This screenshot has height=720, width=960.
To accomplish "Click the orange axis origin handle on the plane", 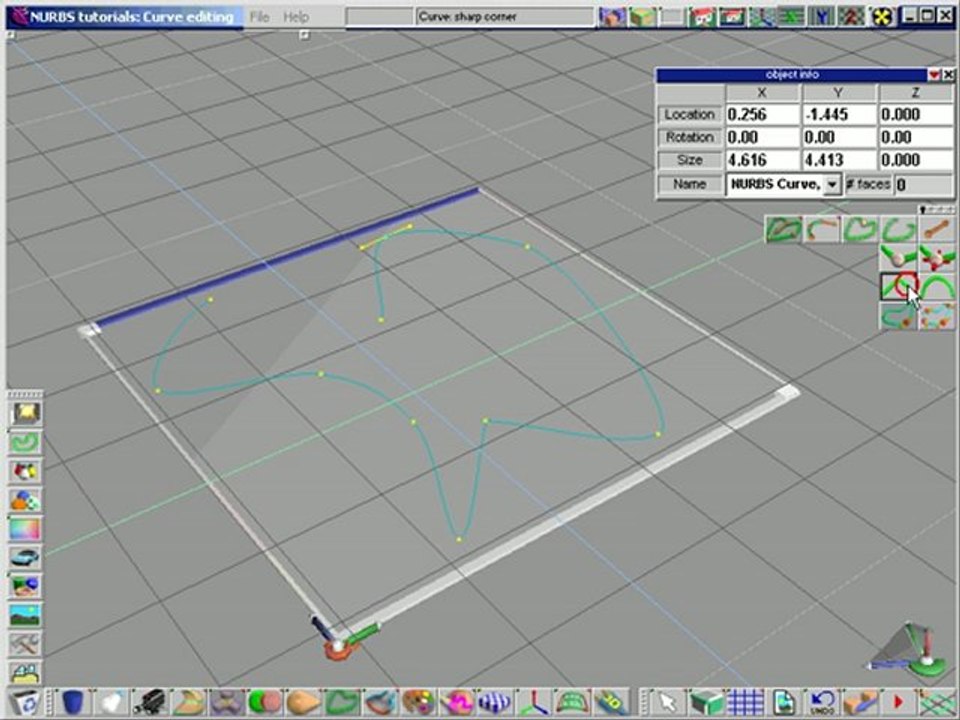I will tap(337, 650).
